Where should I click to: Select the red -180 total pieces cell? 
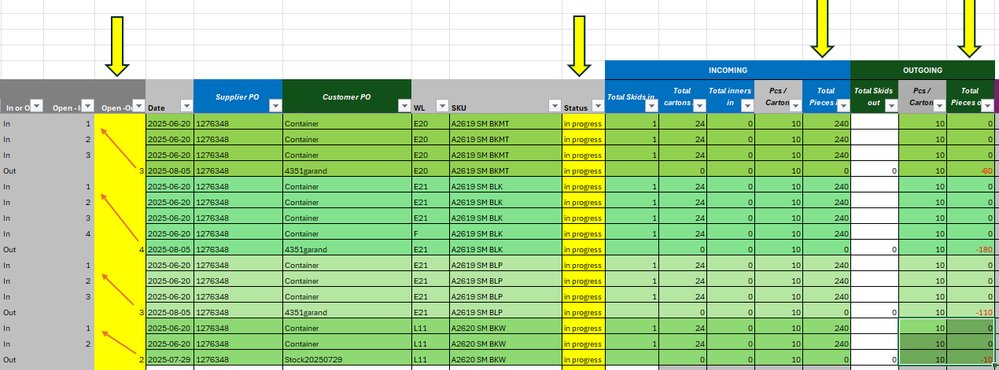tap(970, 250)
